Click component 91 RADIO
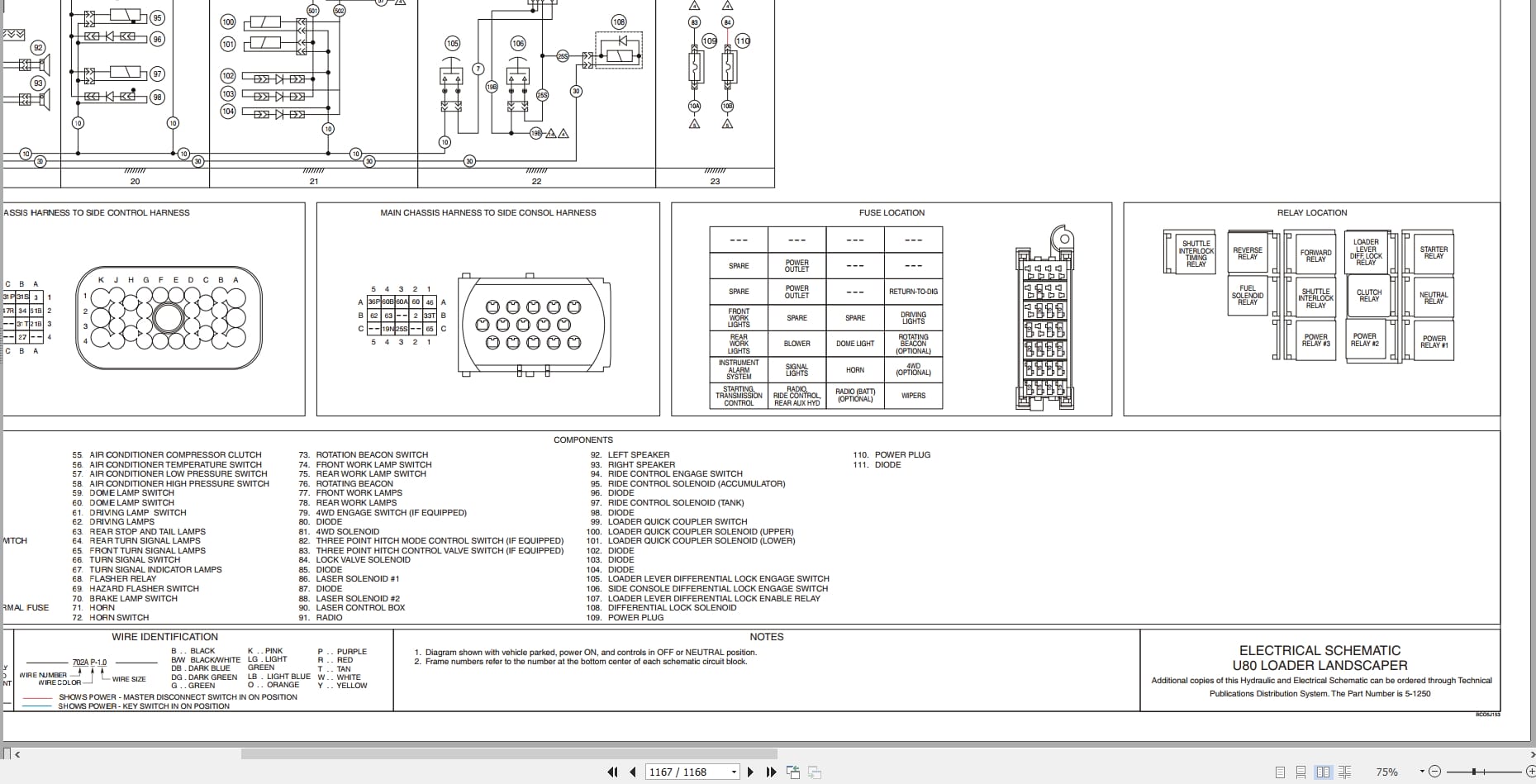Screen dimensions: 1536x784 point(320,618)
